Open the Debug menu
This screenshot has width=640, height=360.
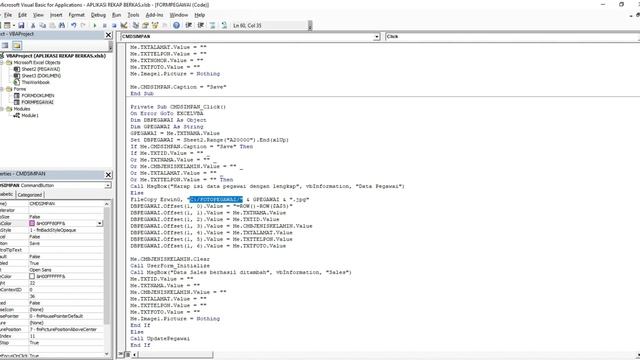pyautogui.click(x=98, y=15)
